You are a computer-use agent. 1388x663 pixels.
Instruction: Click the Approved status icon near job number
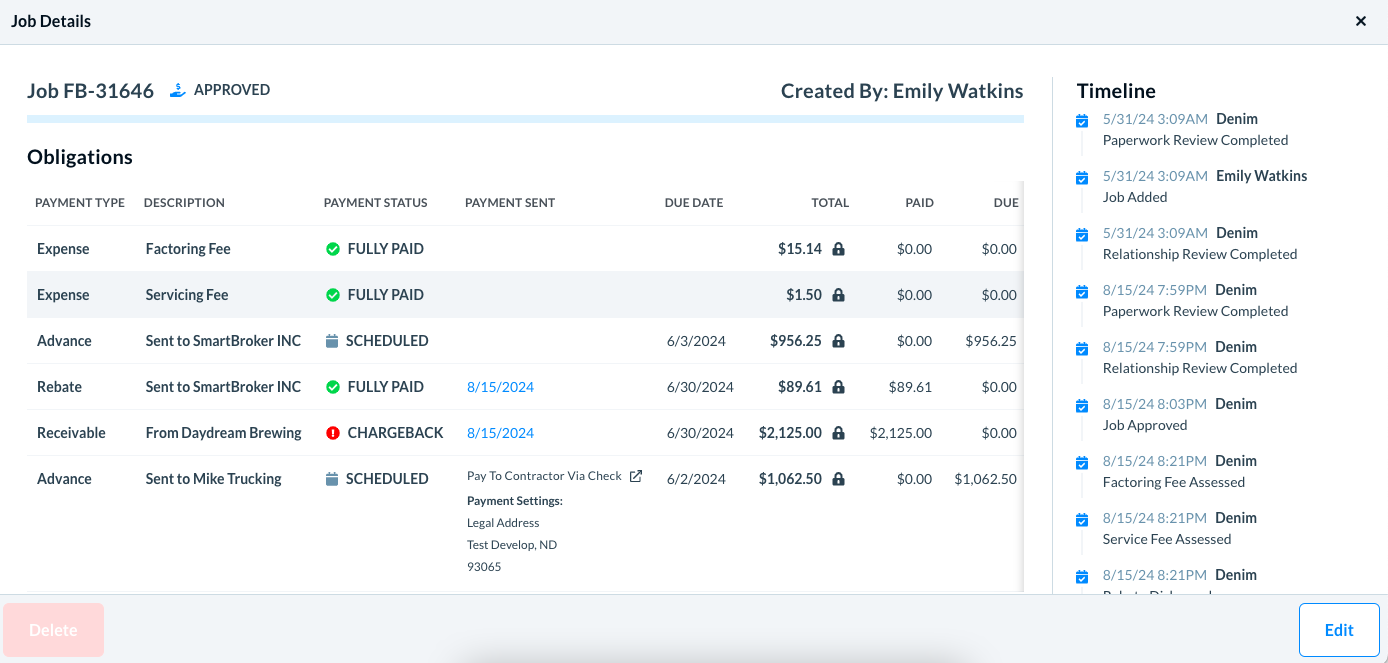[178, 90]
